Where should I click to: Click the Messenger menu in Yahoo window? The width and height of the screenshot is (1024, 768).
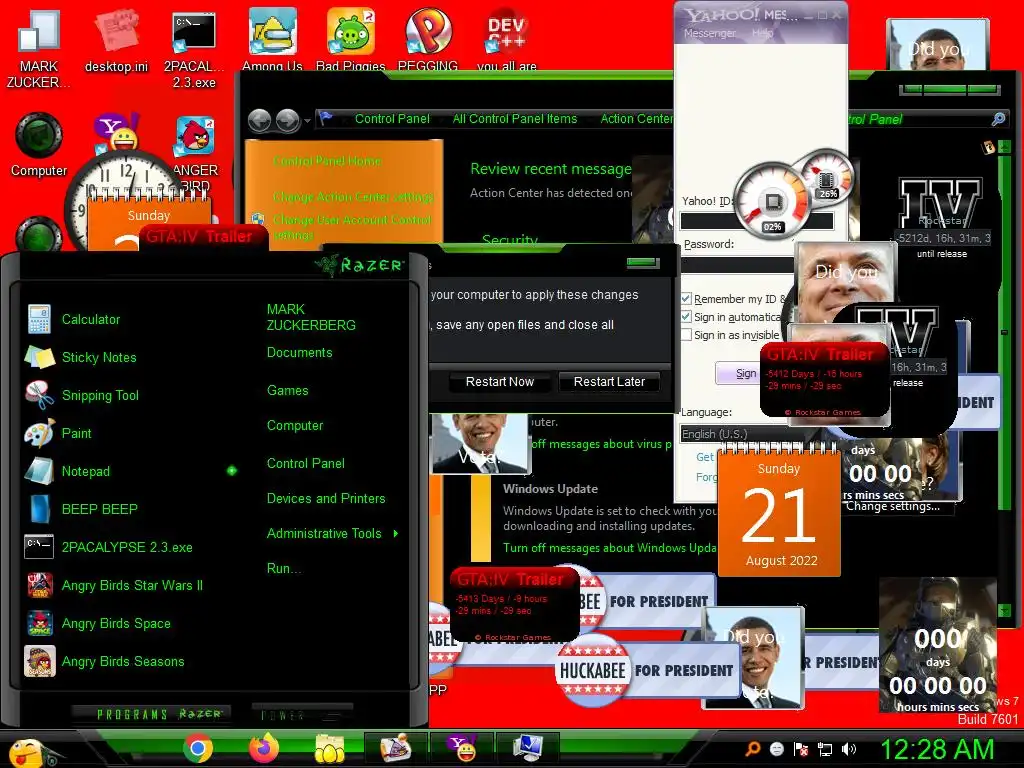pyautogui.click(x=709, y=33)
